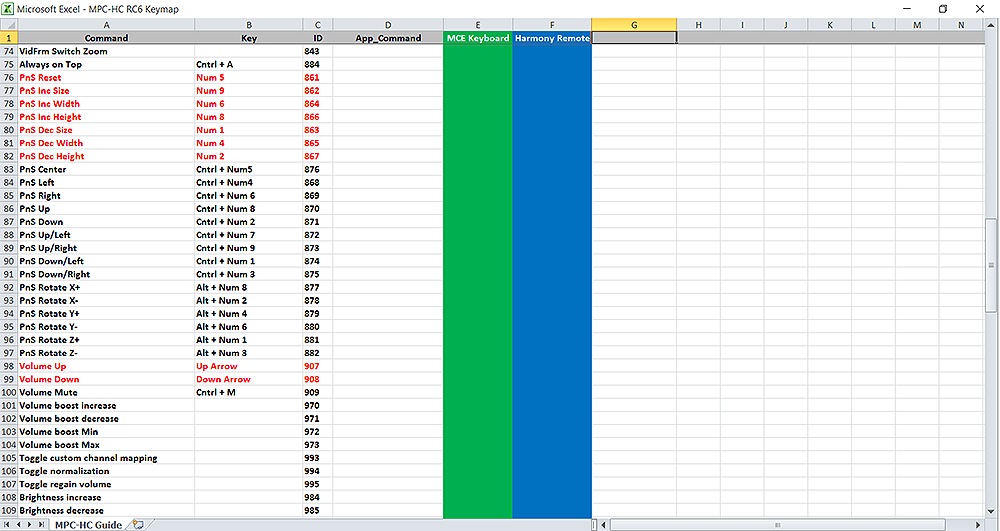Click the previous sheet navigation arrow
Image resolution: width=1000 pixels, height=531 pixels.
[x=18, y=525]
